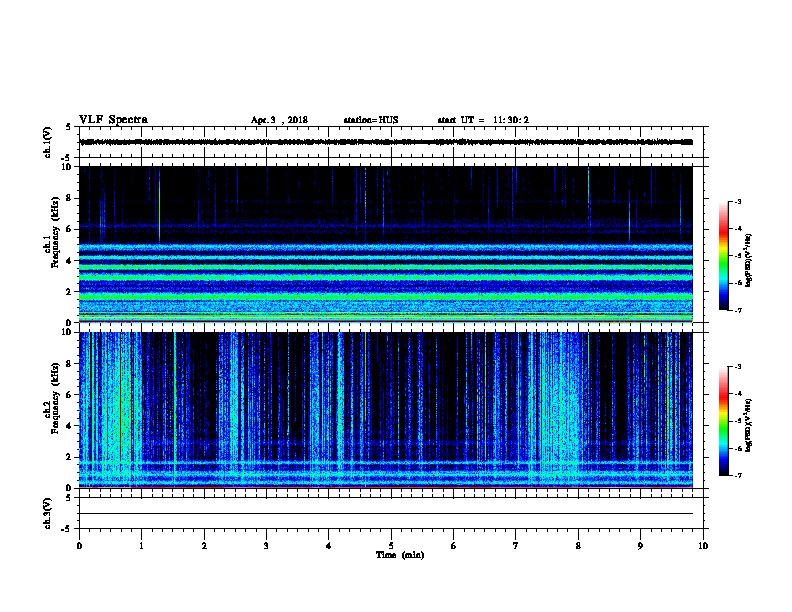Click the ch.2 spectrogram color scale bar

724,421
